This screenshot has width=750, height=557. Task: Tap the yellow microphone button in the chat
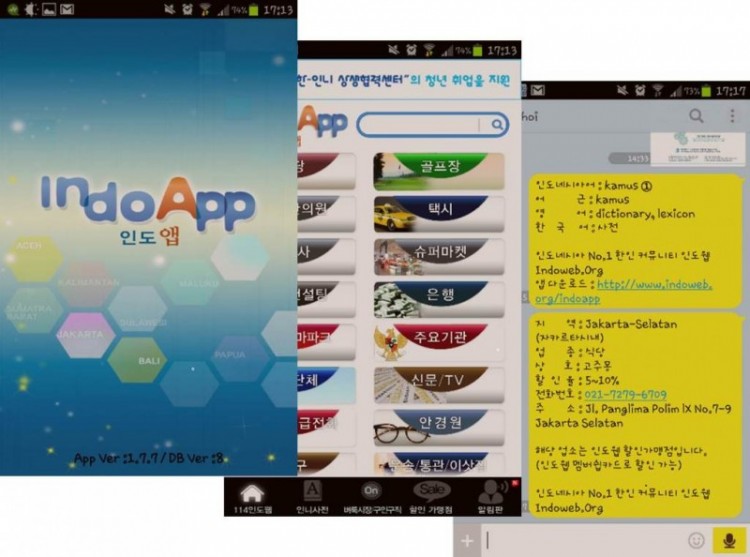coord(729,540)
